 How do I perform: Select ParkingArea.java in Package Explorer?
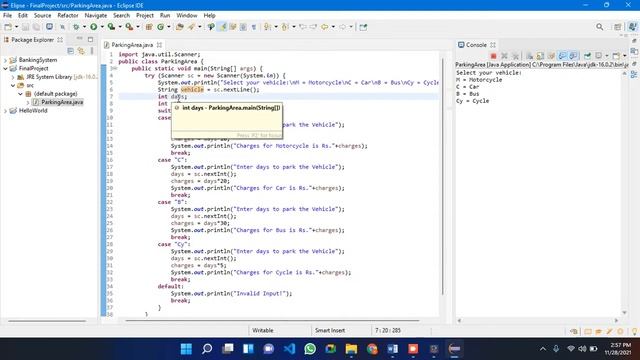pos(62,102)
